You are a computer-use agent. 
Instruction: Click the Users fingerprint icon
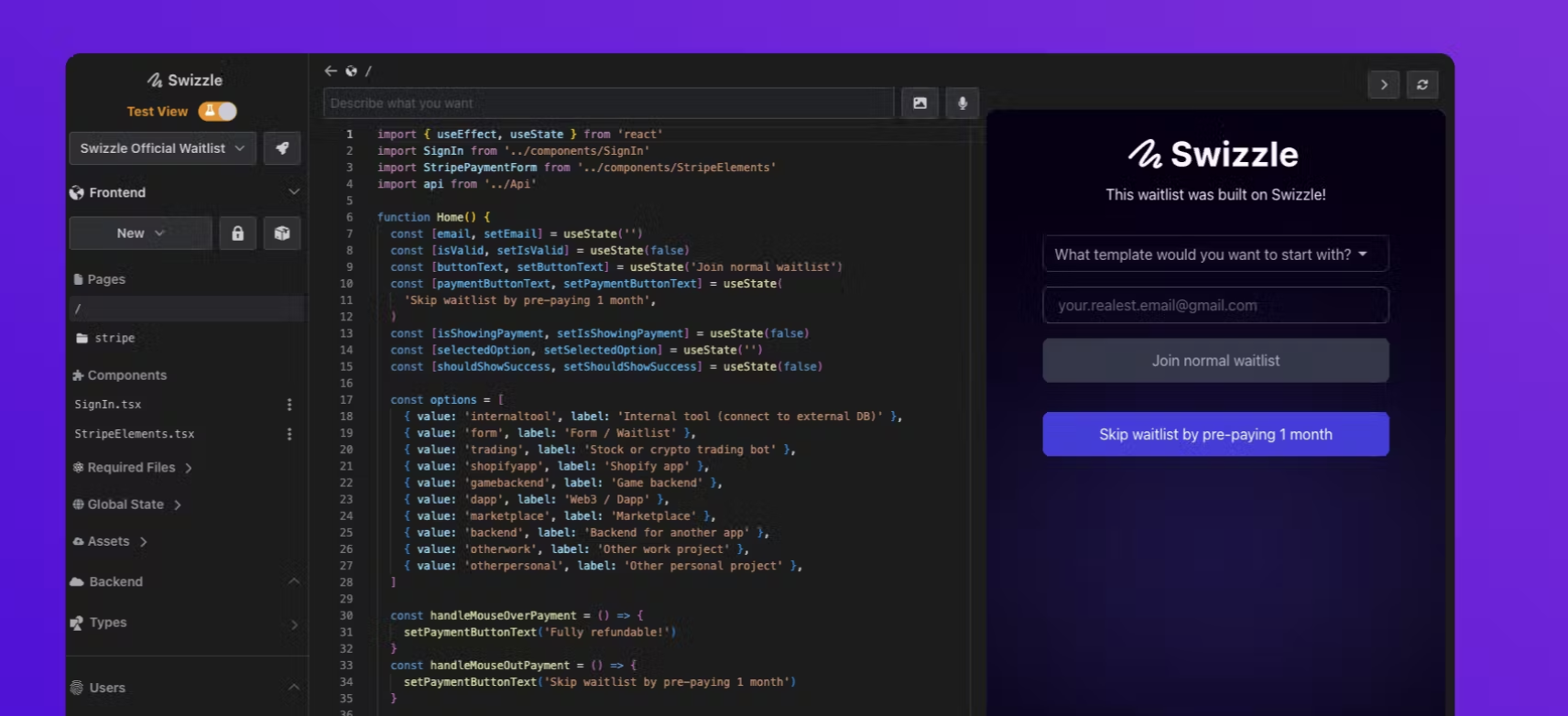[x=77, y=688]
